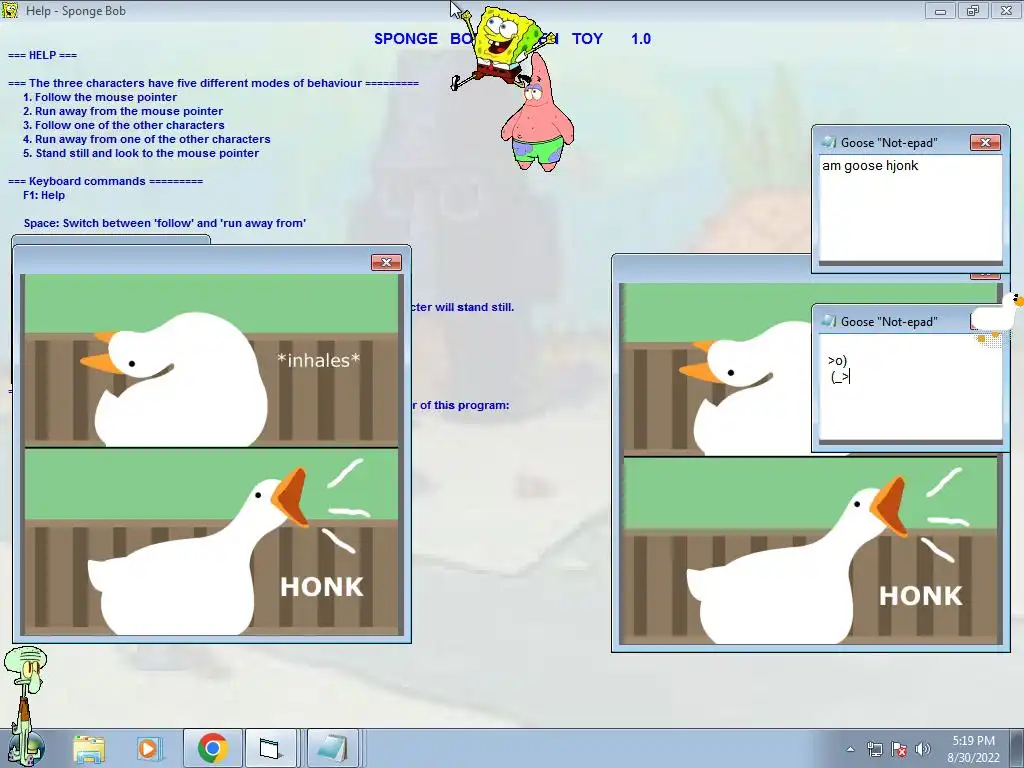Close the Help - Sponge Bob window
The width and height of the screenshot is (1024, 768).
tap(1006, 10)
